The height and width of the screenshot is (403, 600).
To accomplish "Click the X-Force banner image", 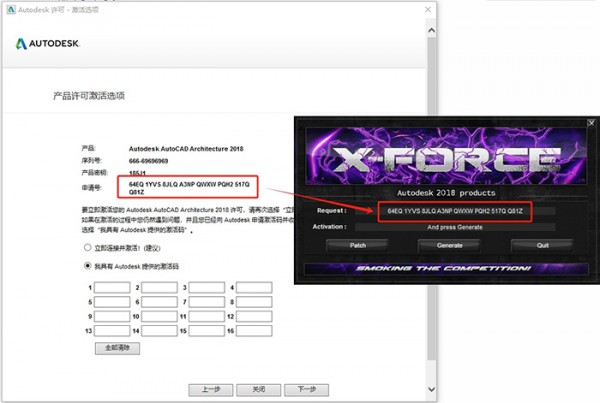I will pyautogui.click(x=446, y=156).
